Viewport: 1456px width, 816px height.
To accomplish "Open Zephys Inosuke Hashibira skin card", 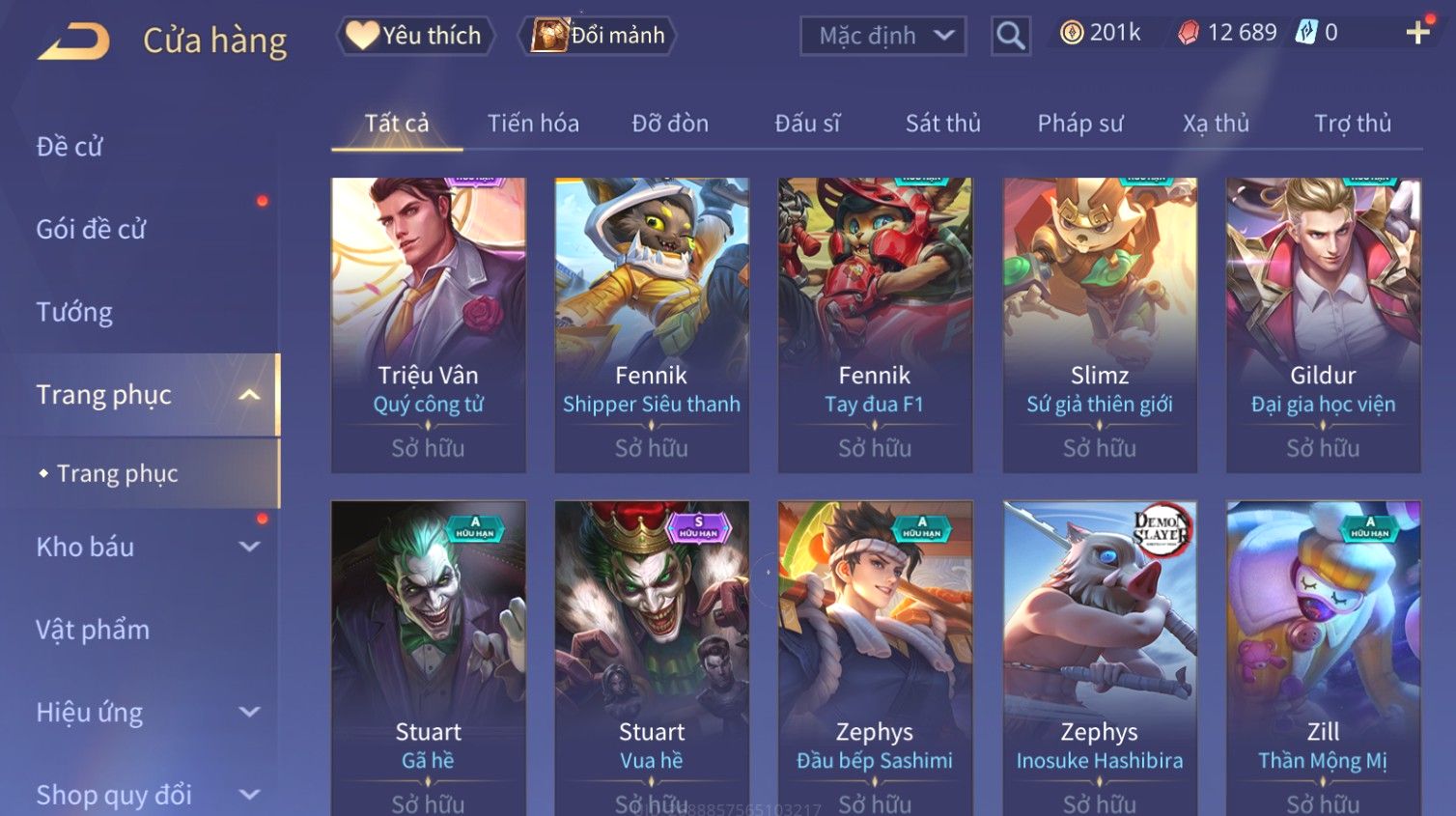I will (x=1100, y=659).
